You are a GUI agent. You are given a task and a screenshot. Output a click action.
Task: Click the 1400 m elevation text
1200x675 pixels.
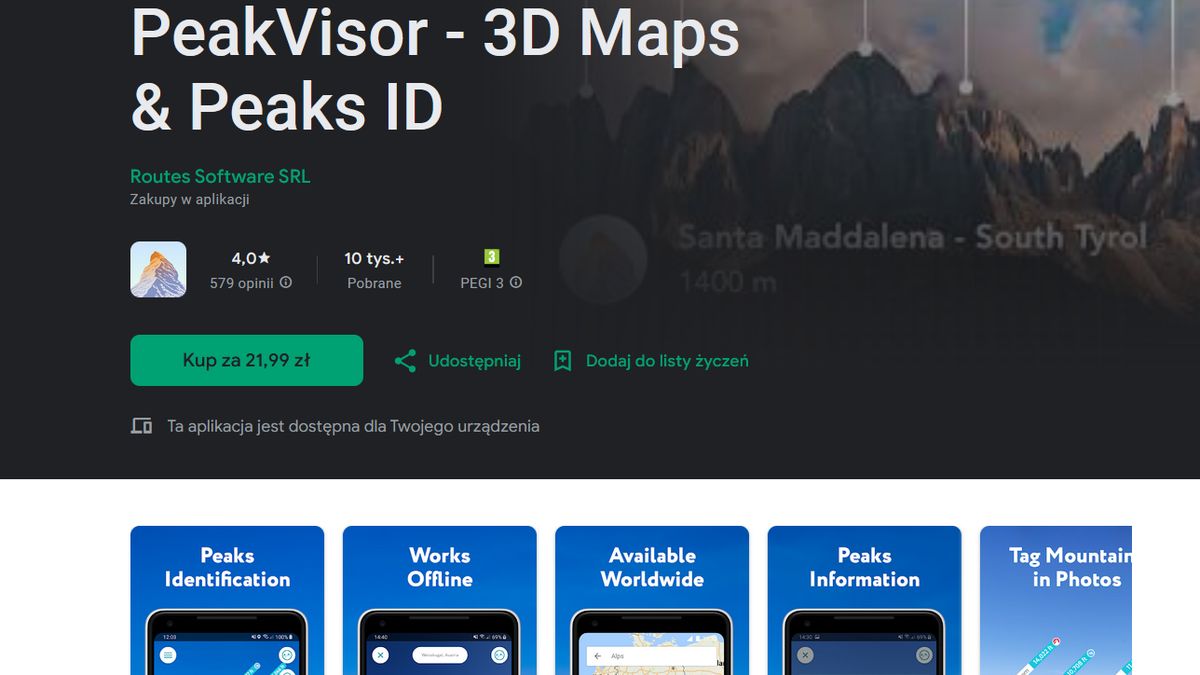728,282
